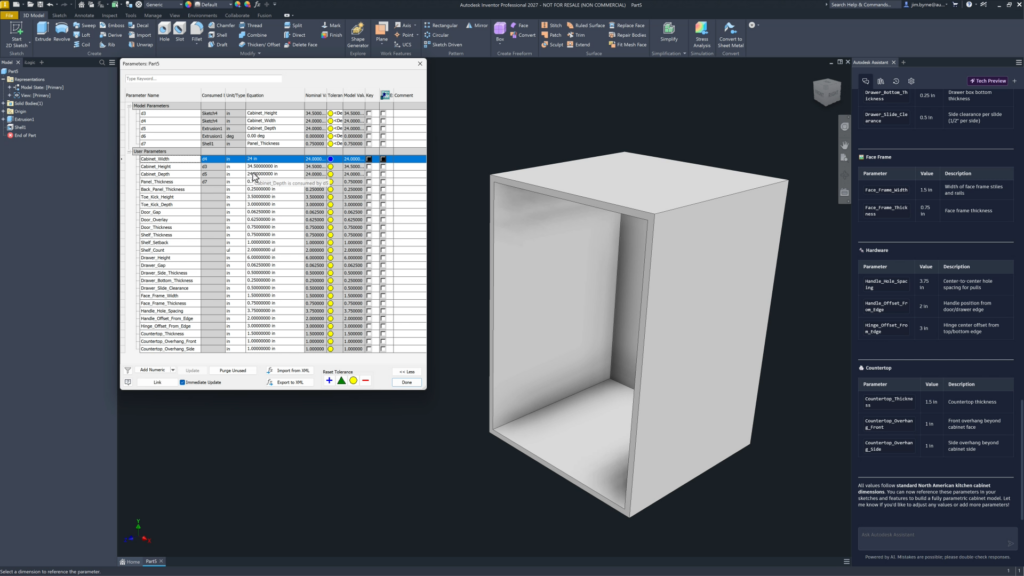The image size is (1024, 576).
Task: Switch to the Sketch ribbon tab
Action: click(x=59, y=15)
